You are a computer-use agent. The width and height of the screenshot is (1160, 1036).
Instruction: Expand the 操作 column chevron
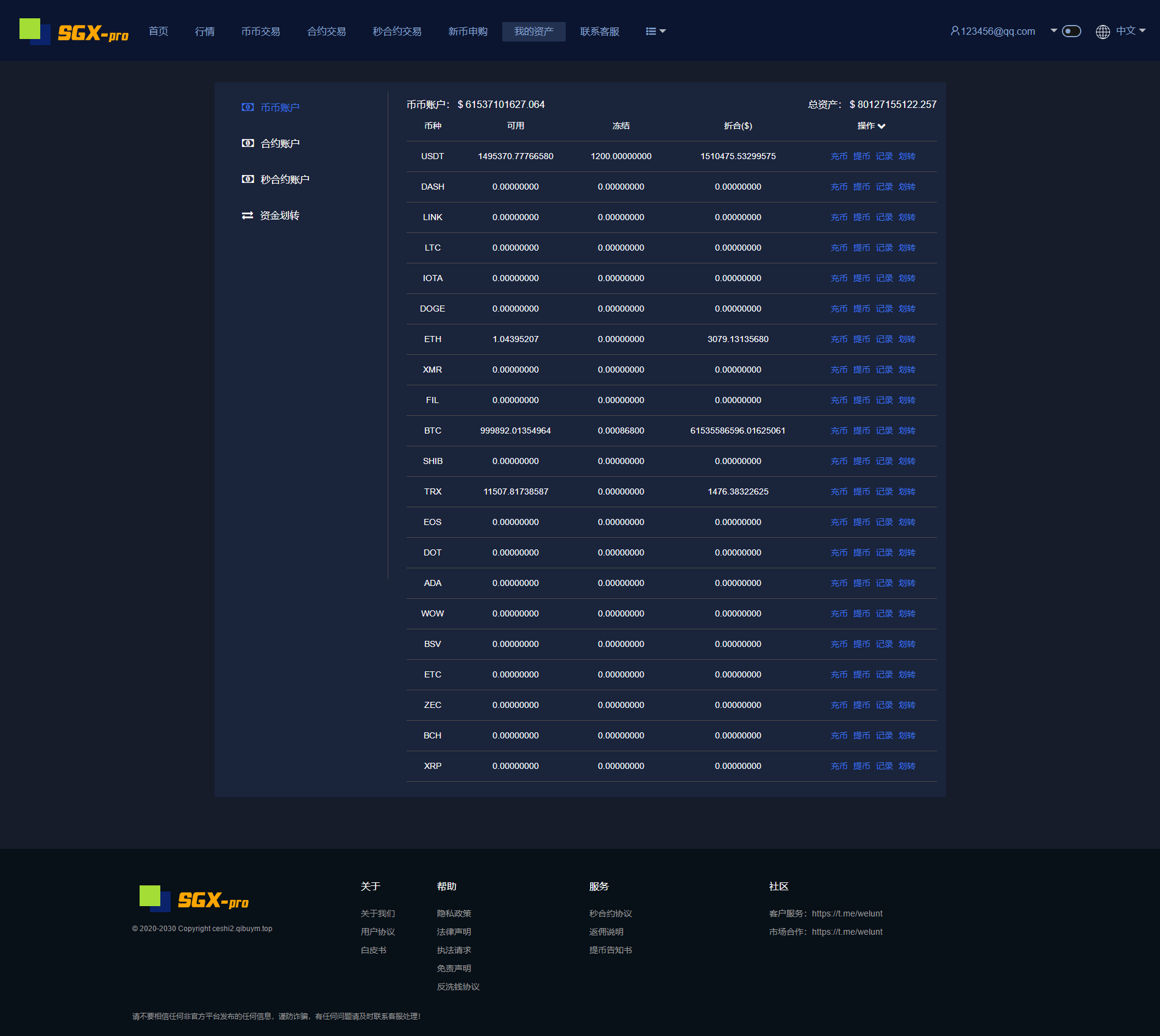[881, 126]
